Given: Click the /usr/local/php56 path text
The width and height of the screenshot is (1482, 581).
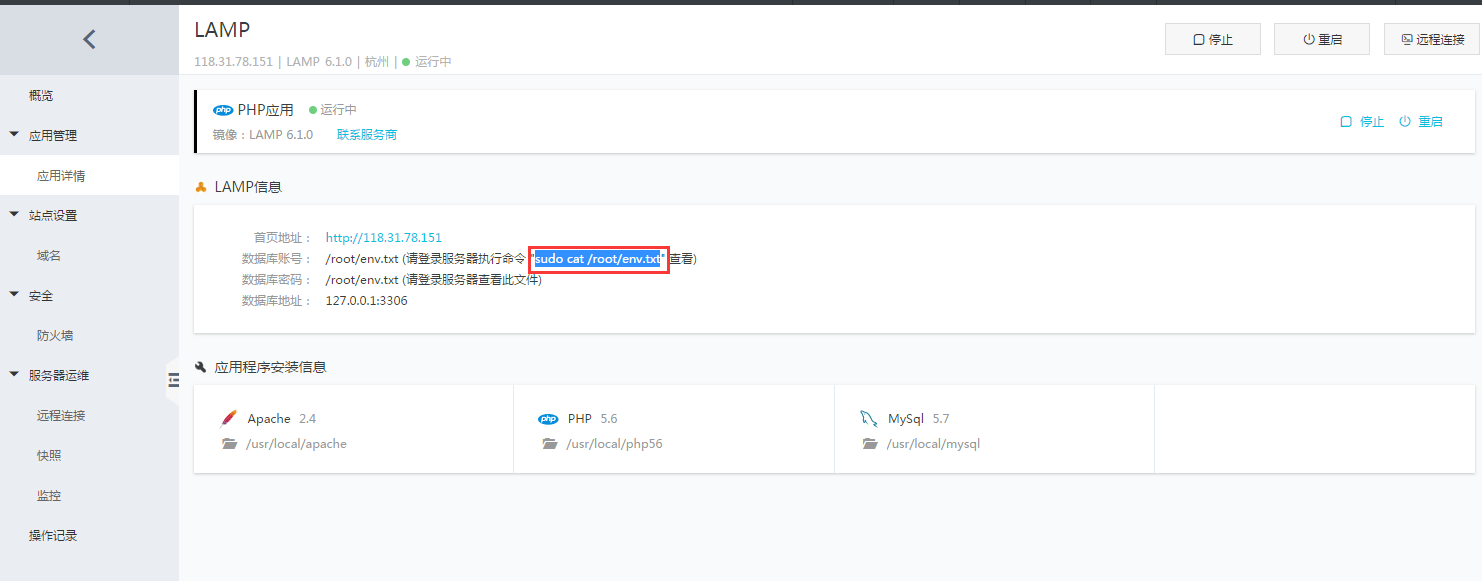Looking at the screenshot, I should (614, 444).
